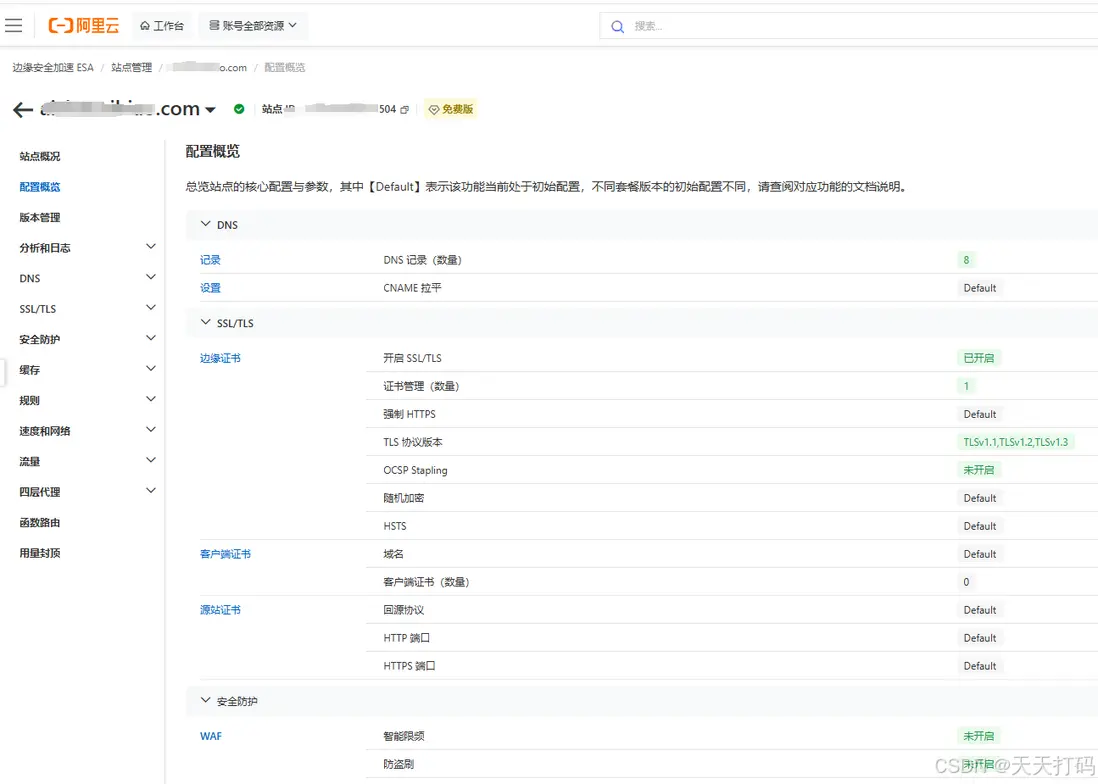
Task: Click the 免费版 plan badge
Action: tap(450, 109)
